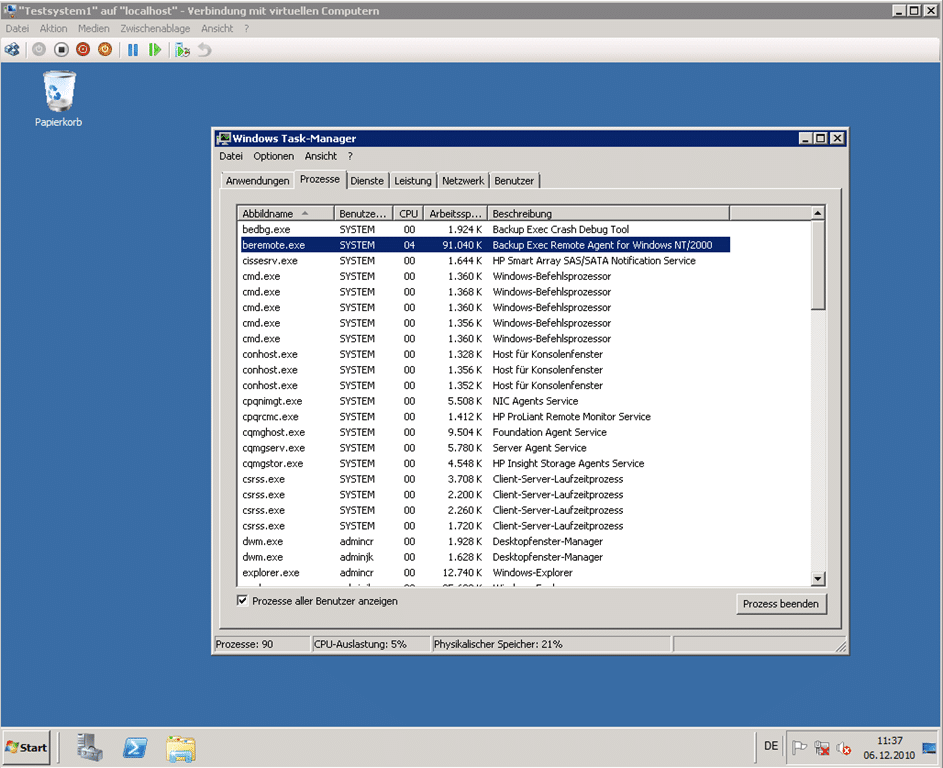The image size is (943, 768).
Task: Switch to the Netzwerk tab
Action: tap(463, 181)
